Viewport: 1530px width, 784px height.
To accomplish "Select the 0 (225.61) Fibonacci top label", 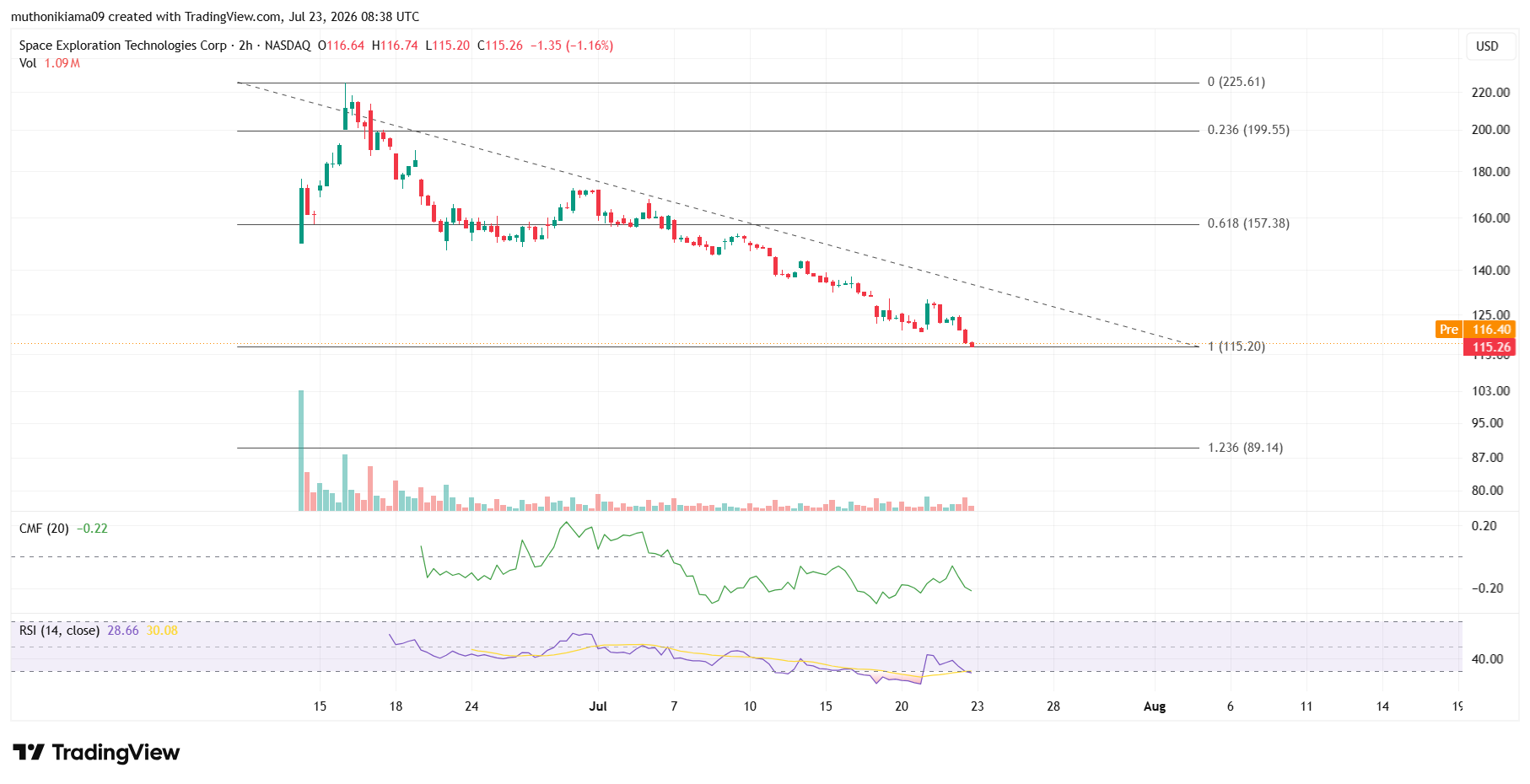I will click(x=1236, y=82).
